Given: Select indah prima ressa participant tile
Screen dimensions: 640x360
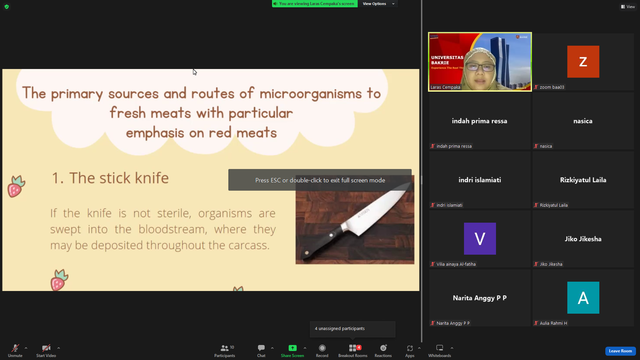Looking at the screenshot, I should [x=480, y=121].
